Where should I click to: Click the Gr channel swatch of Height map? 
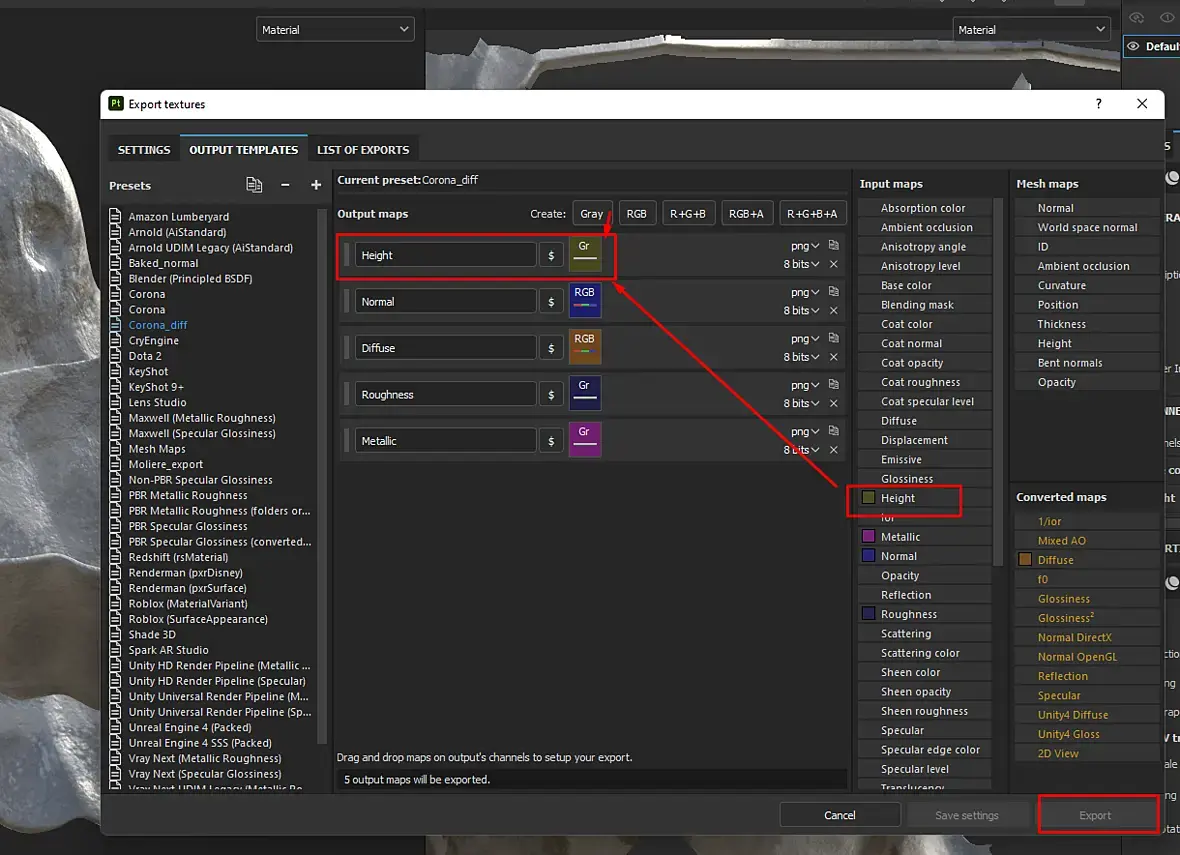tap(584, 254)
